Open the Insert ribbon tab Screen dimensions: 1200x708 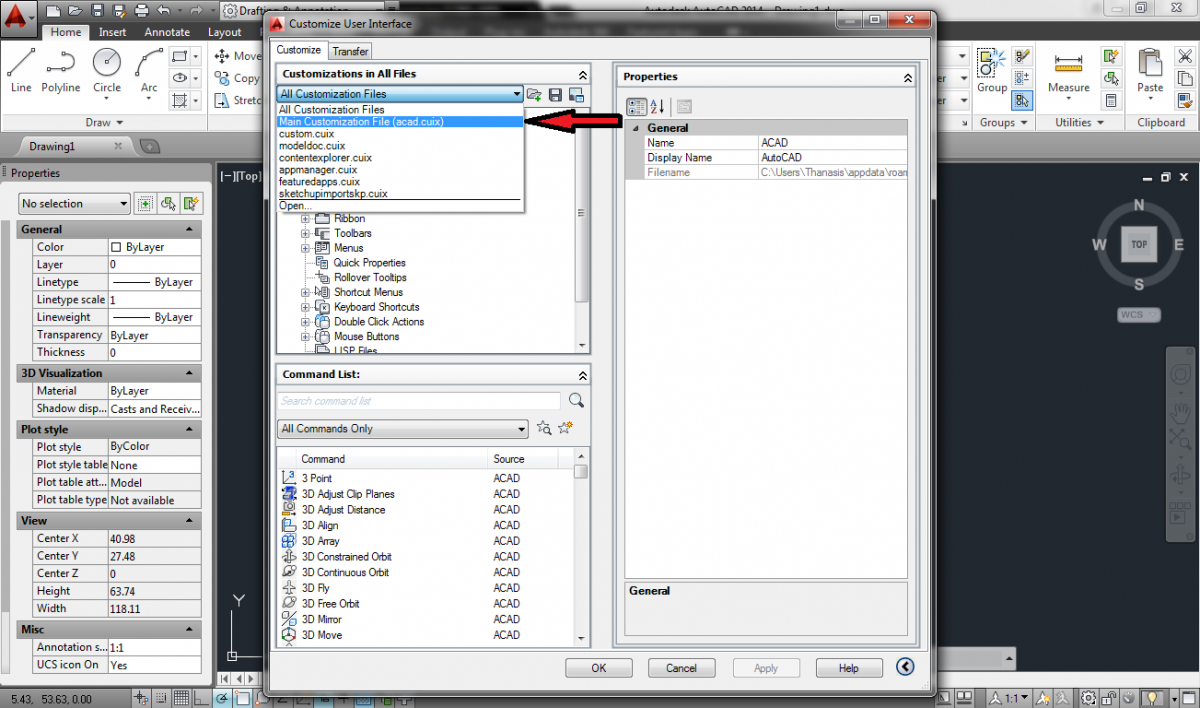112,32
